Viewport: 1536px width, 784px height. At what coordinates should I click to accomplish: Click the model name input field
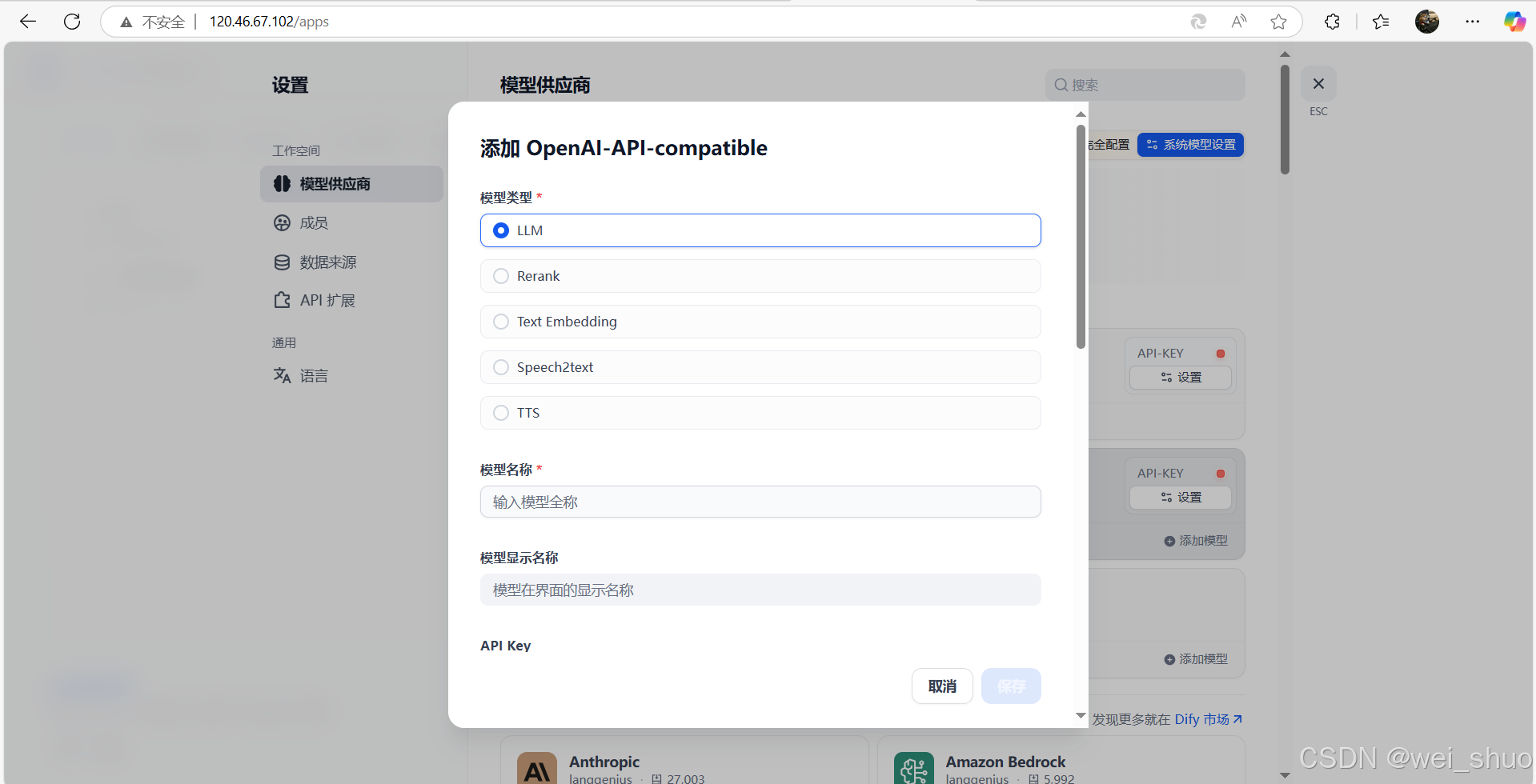click(760, 502)
